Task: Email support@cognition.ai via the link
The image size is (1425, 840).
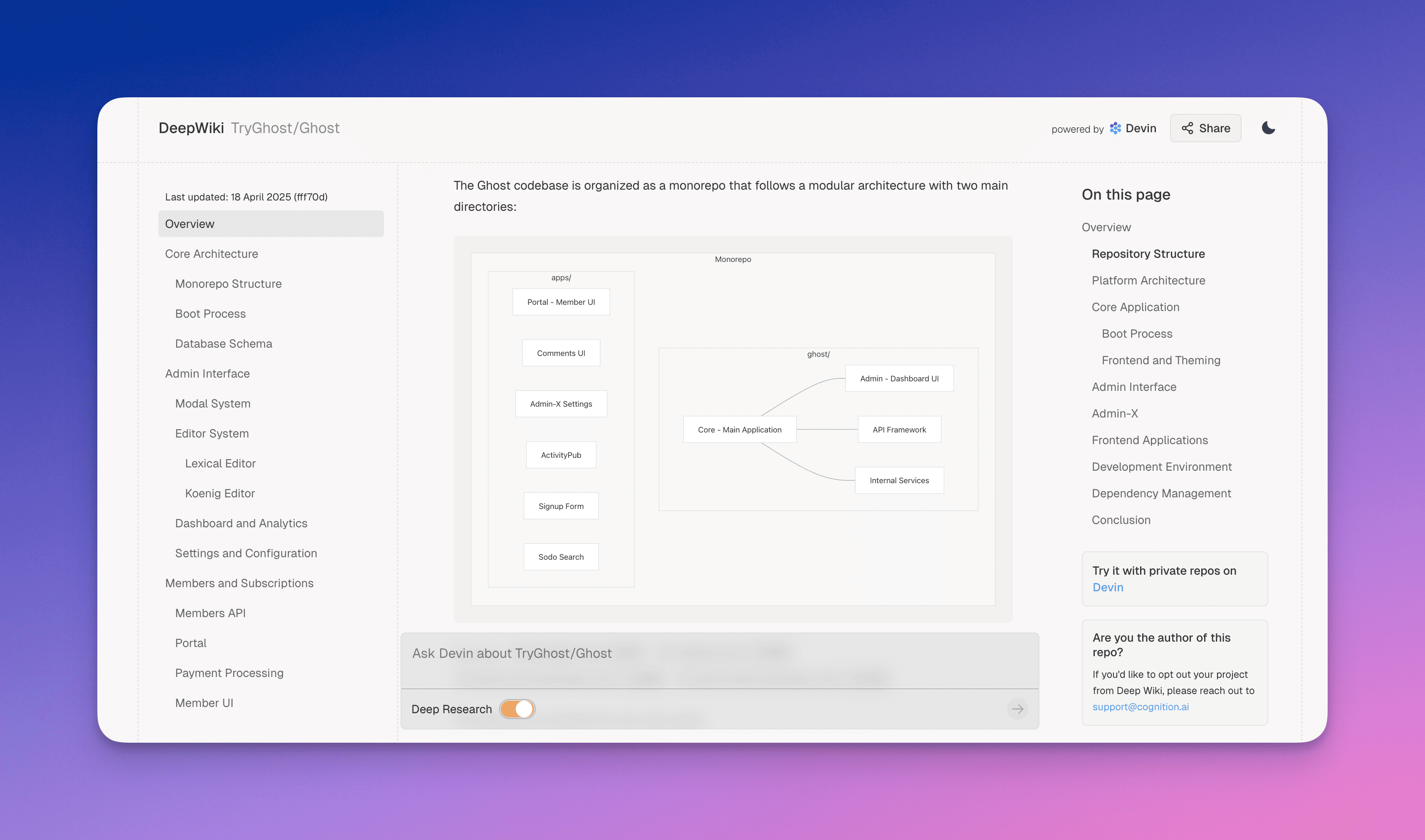Action: tap(1140, 707)
